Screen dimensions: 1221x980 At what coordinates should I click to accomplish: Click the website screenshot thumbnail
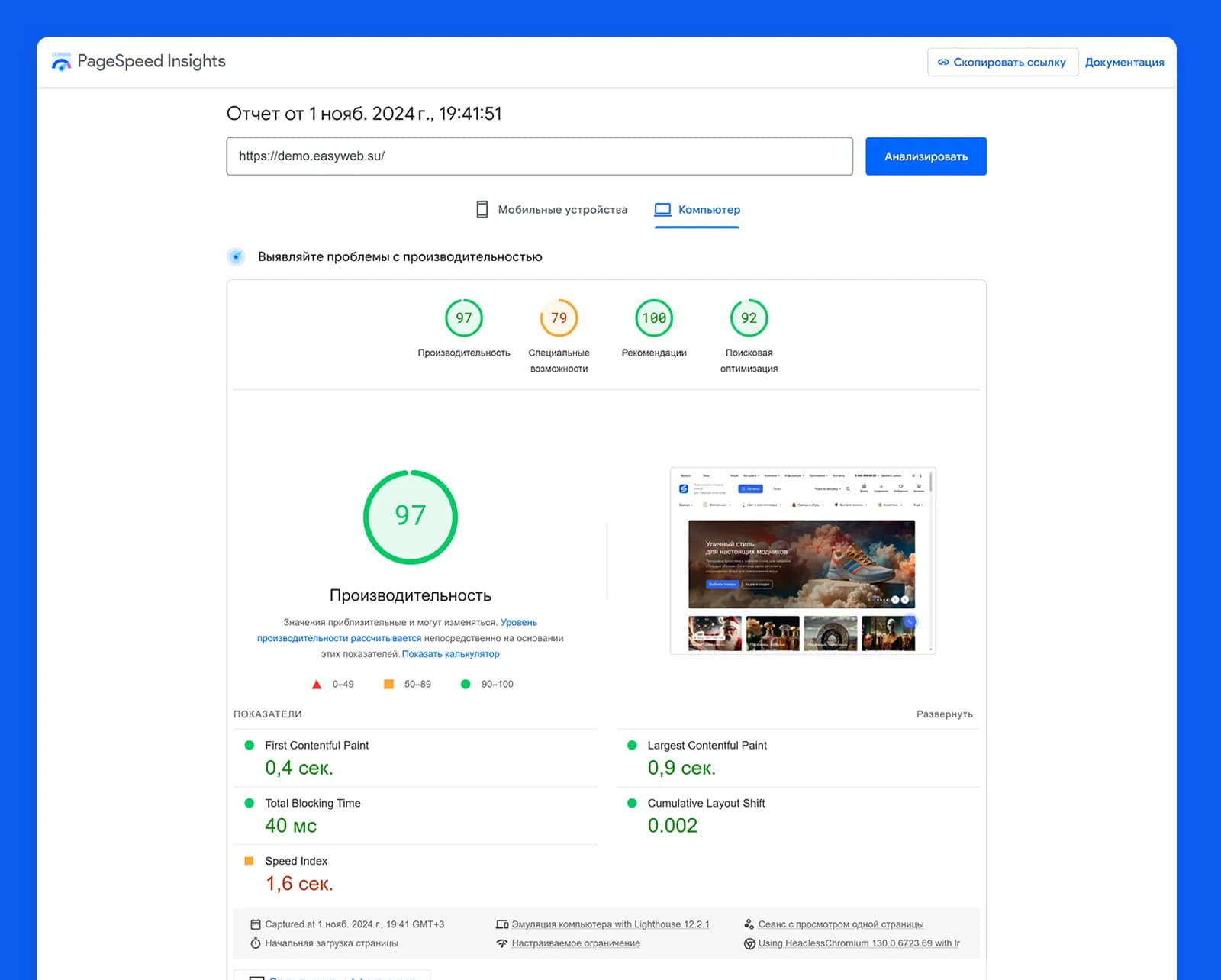[803, 561]
